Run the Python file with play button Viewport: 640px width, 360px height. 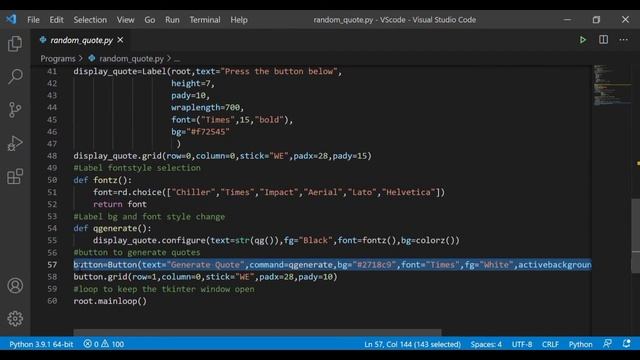[582, 40]
